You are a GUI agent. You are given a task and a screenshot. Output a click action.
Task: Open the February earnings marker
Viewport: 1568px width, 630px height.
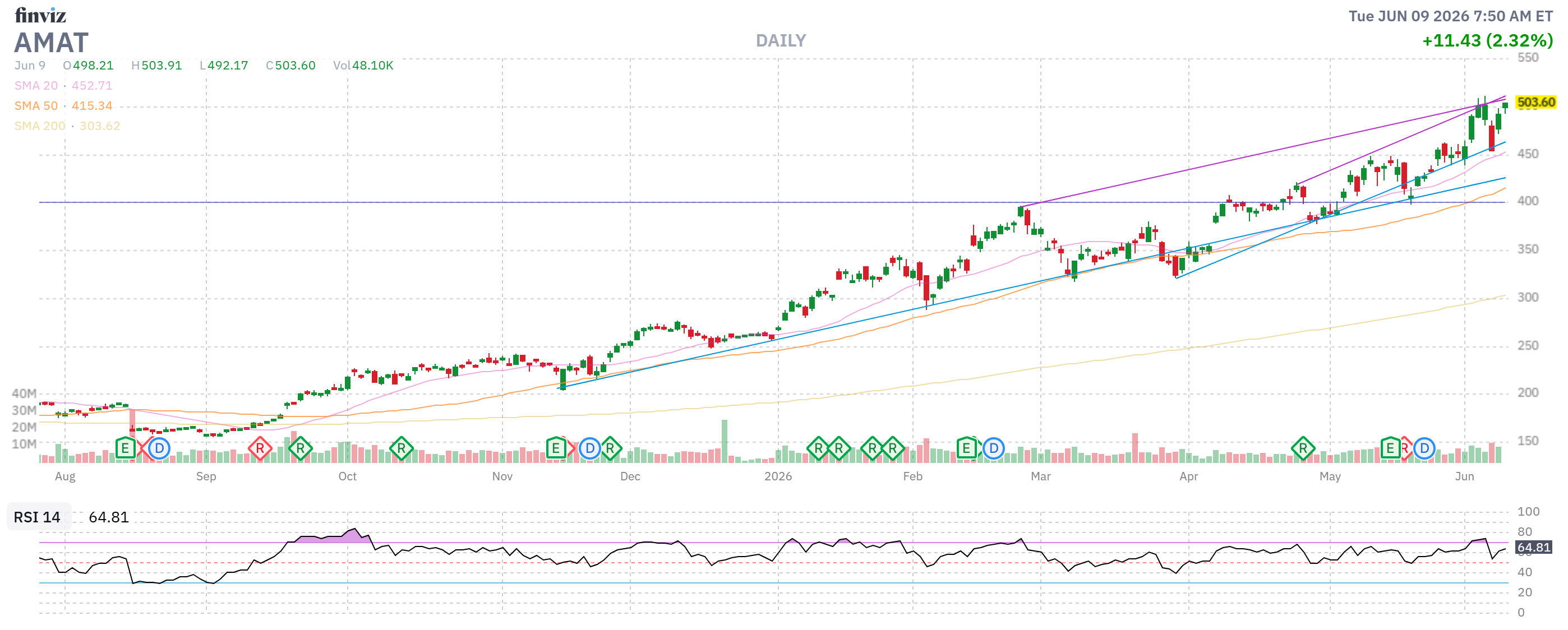pyautogui.click(x=966, y=449)
